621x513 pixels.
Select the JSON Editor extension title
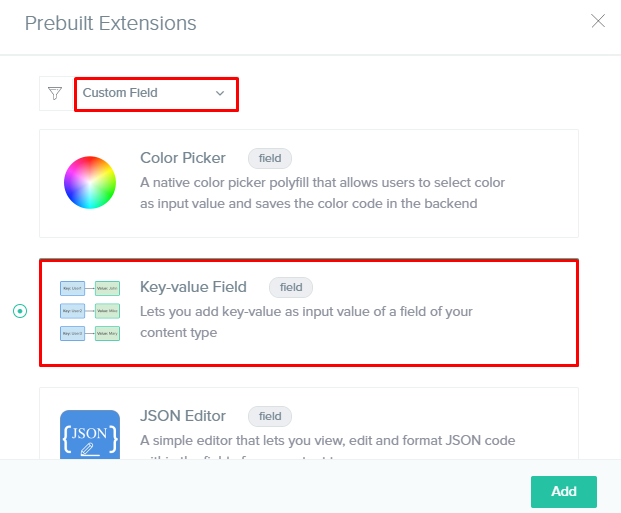tap(183, 416)
